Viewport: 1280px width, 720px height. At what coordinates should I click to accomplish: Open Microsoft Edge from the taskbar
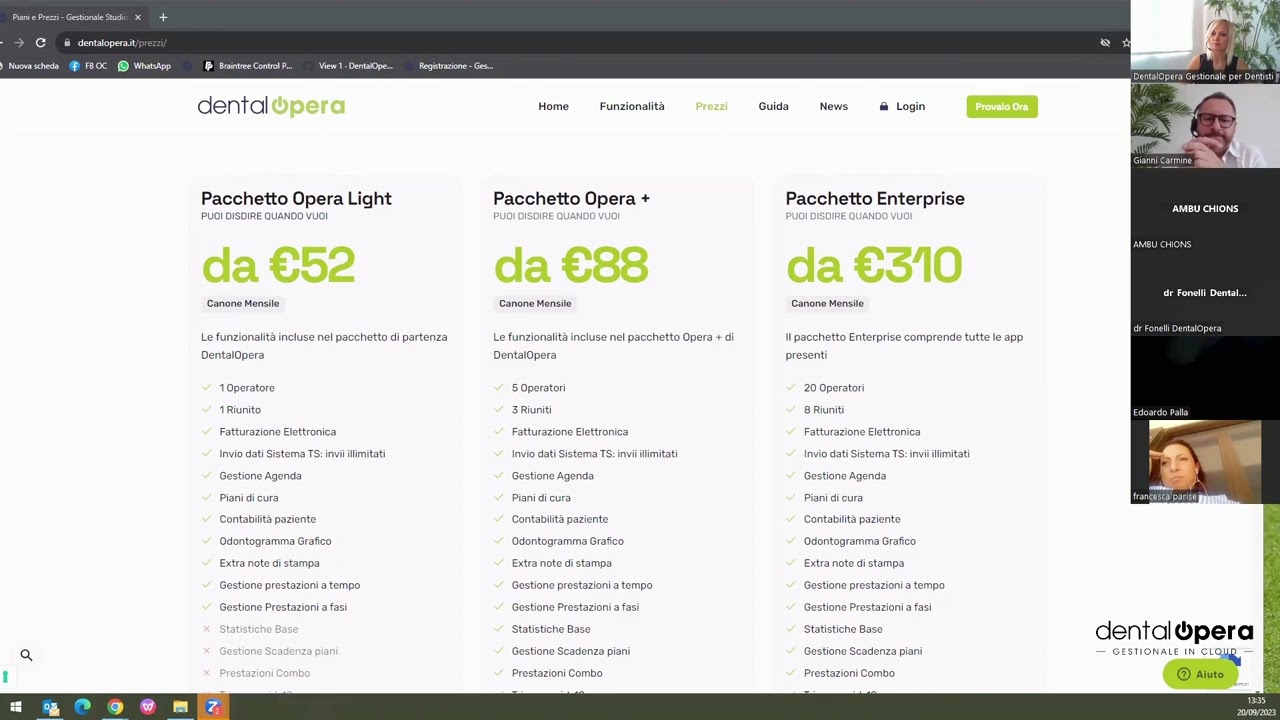click(83, 708)
